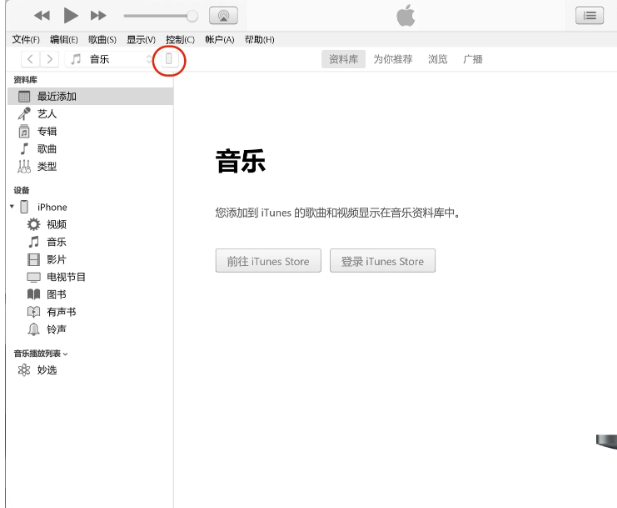Open 铃声 under iPhone
617x508 pixels.
click(90, 329)
